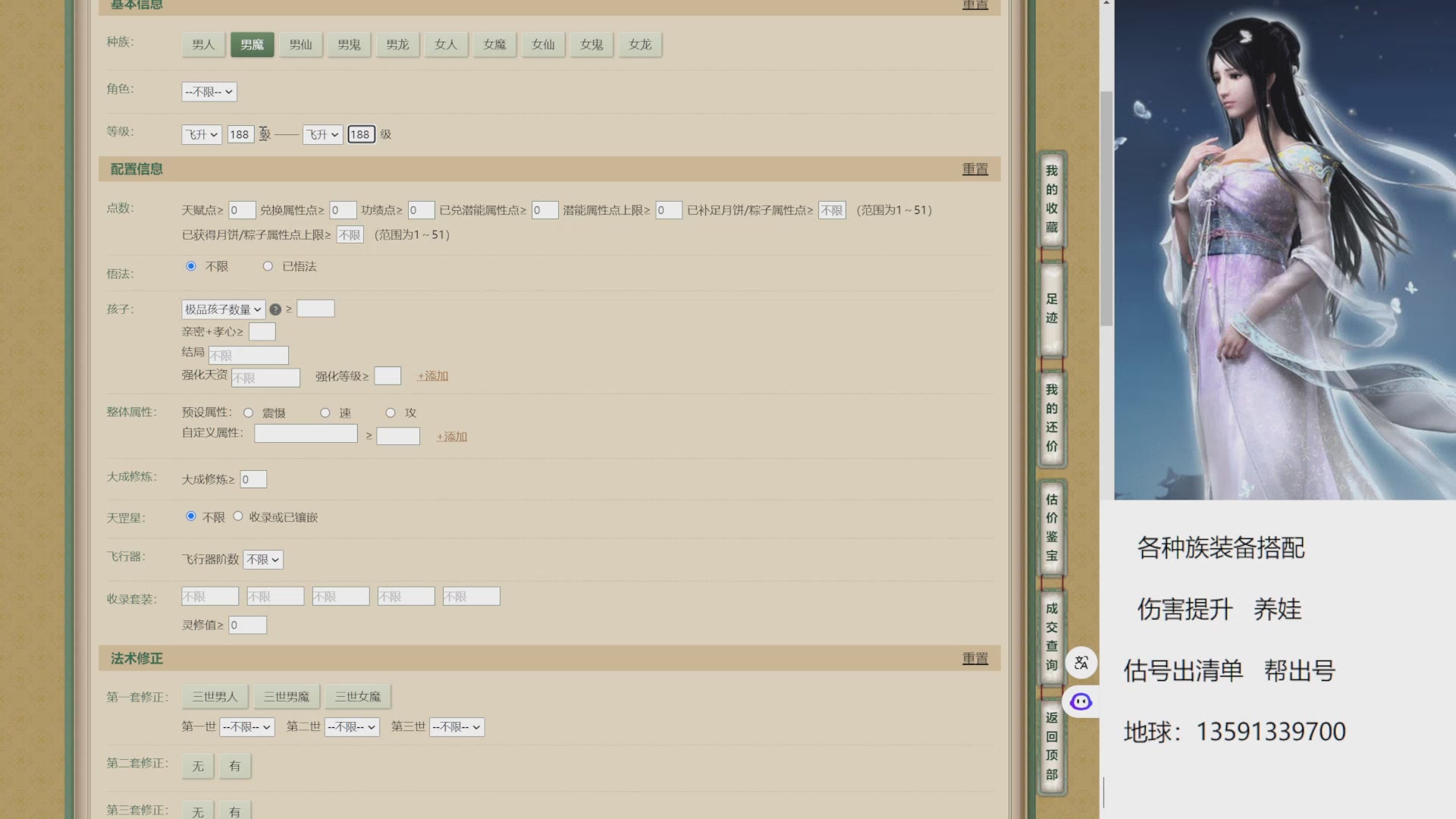This screenshot has width=1456, height=819.
Task: Click the character artwork image
Action: coord(1285,249)
